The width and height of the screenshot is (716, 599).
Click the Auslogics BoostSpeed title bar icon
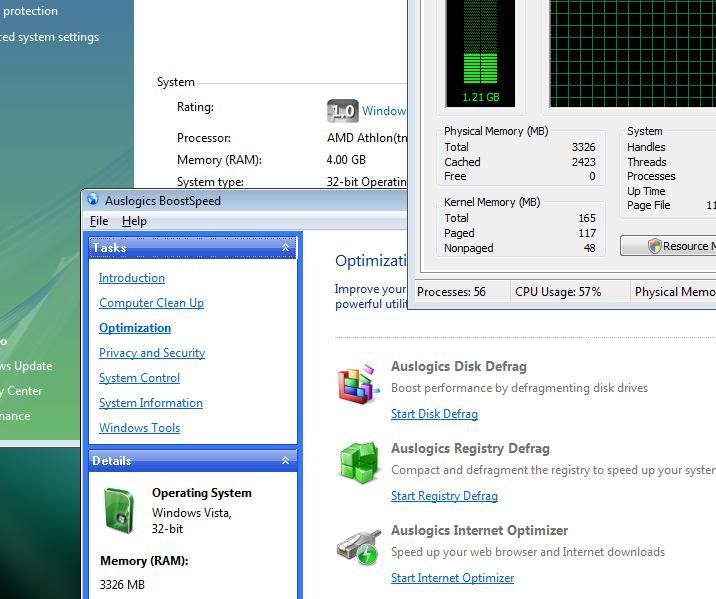[x=93, y=200]
